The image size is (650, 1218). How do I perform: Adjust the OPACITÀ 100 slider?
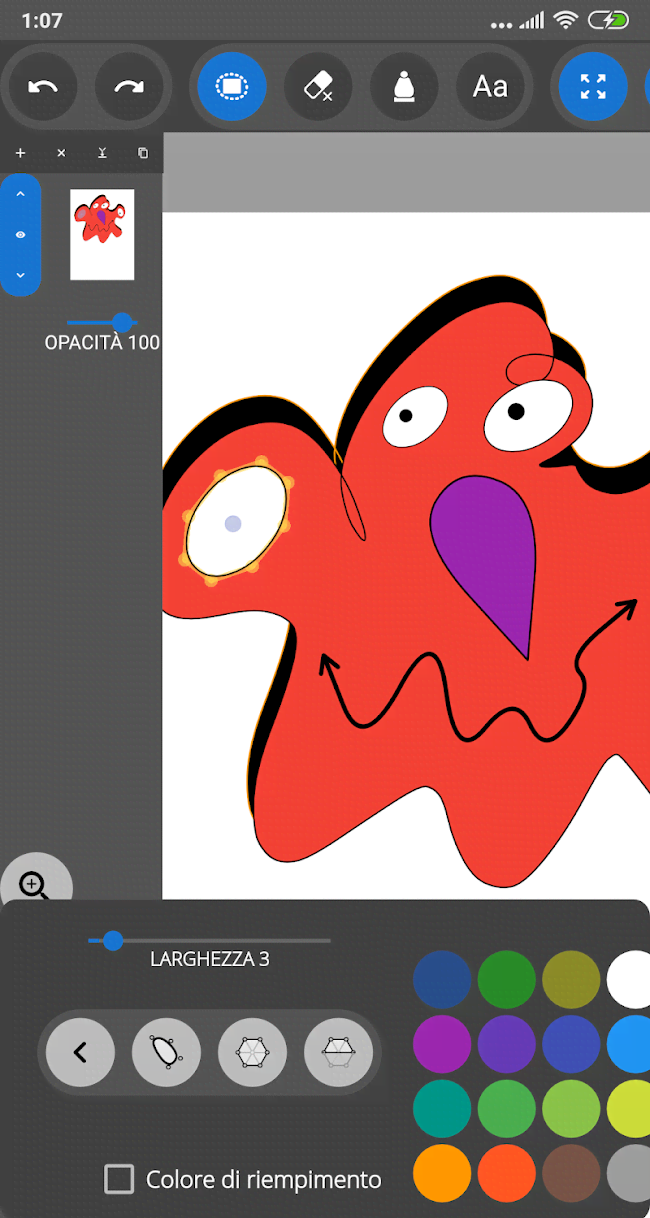pos(102,322)
